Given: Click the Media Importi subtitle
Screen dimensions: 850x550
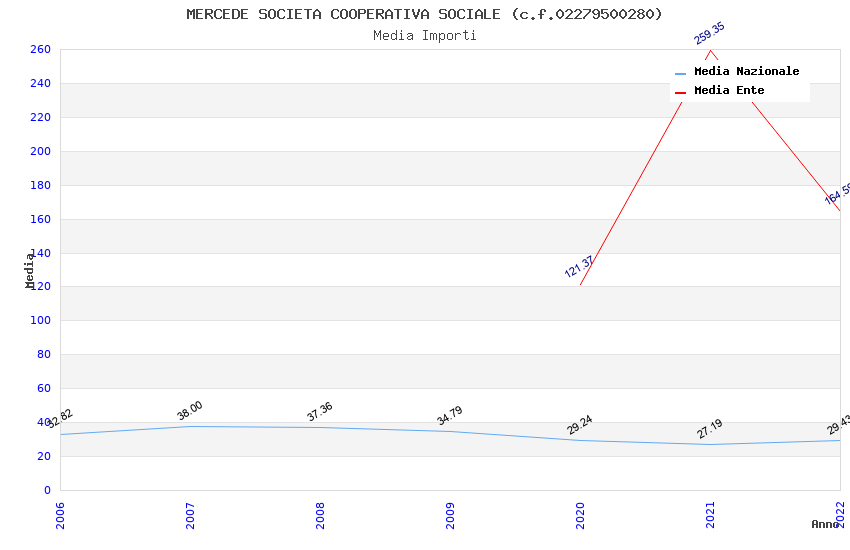Looking at the screenshot, I should [x=424, y=36].
